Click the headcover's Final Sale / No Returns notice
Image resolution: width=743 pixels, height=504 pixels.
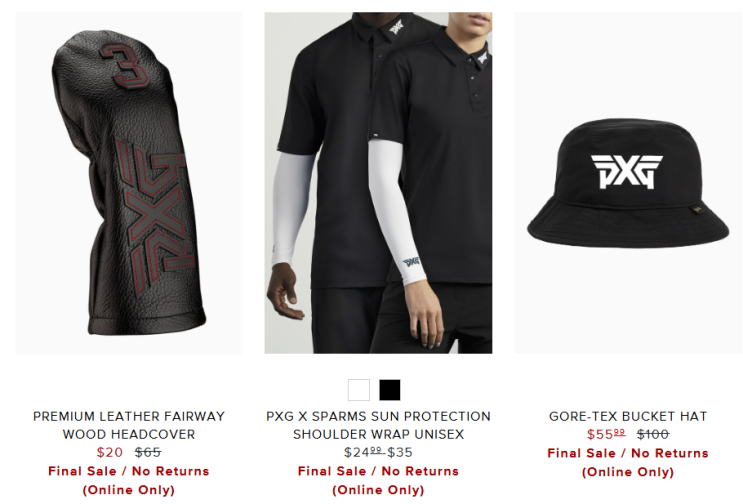point(129,471)
